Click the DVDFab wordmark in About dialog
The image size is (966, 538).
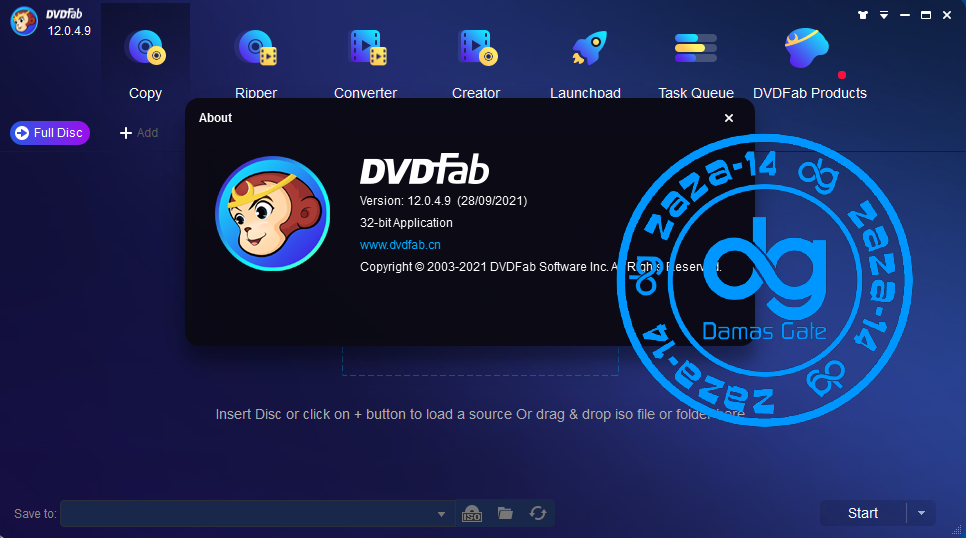pyautogui.click(x=424, y=169)
